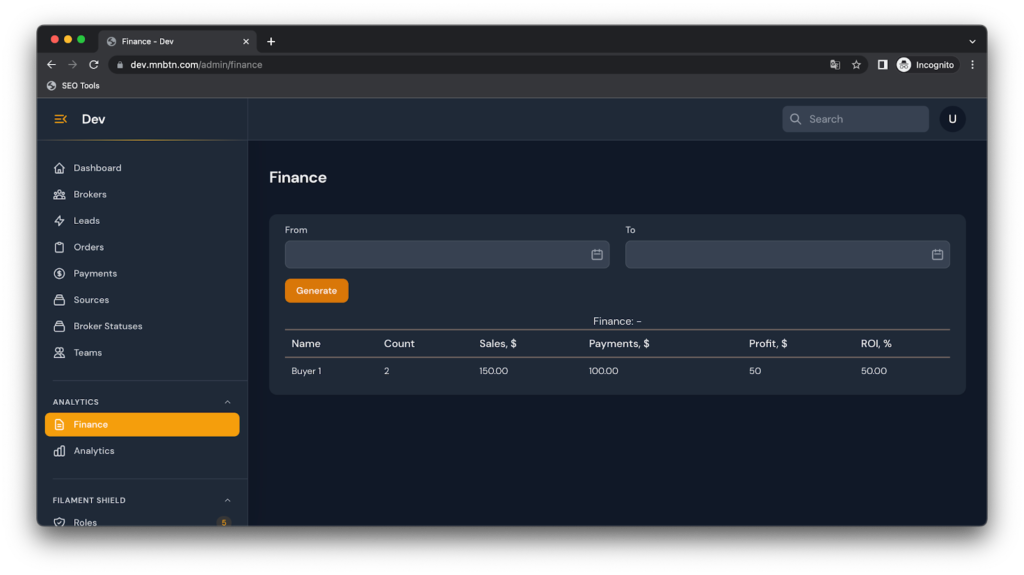Bookmark this page with star icon
The image size is (1024, 575).
pos(856,65)
